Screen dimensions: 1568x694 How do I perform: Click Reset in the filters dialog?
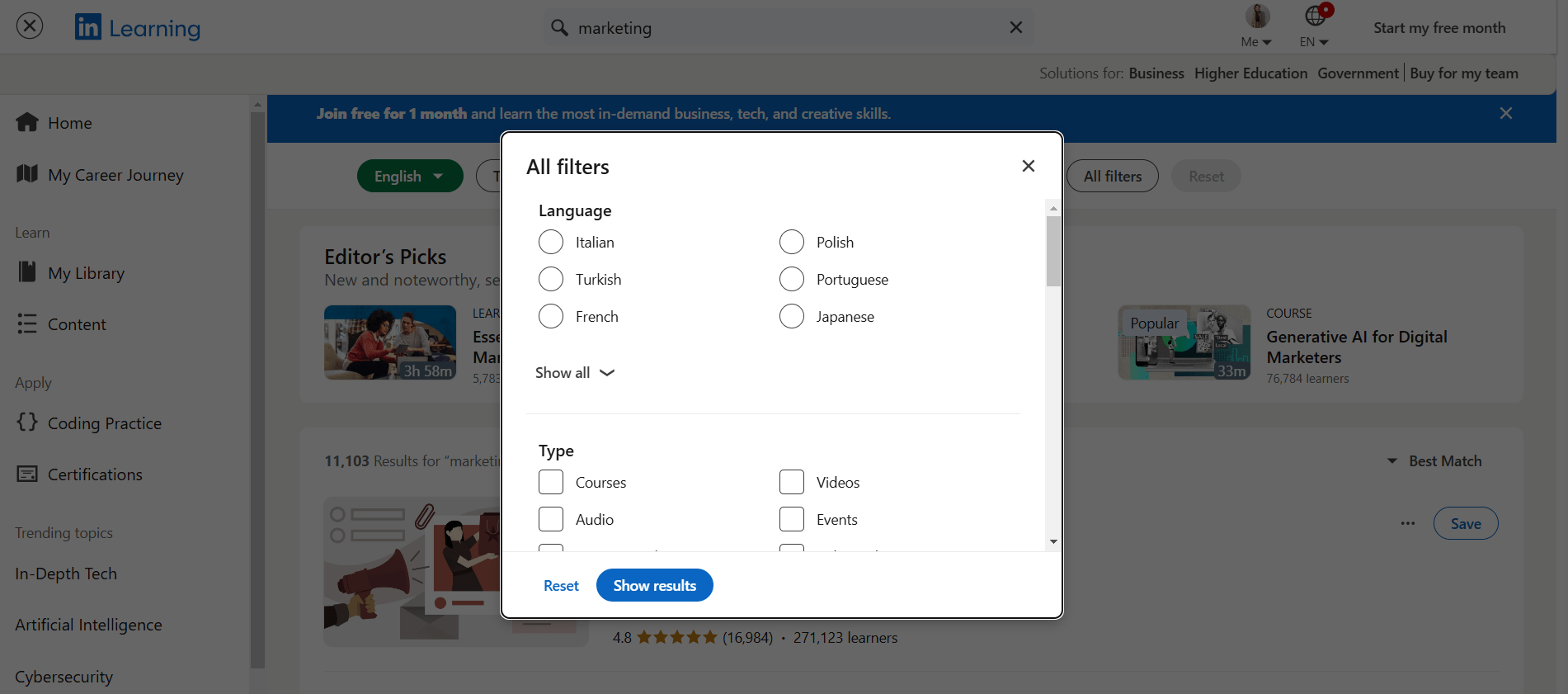pos(561,585)
